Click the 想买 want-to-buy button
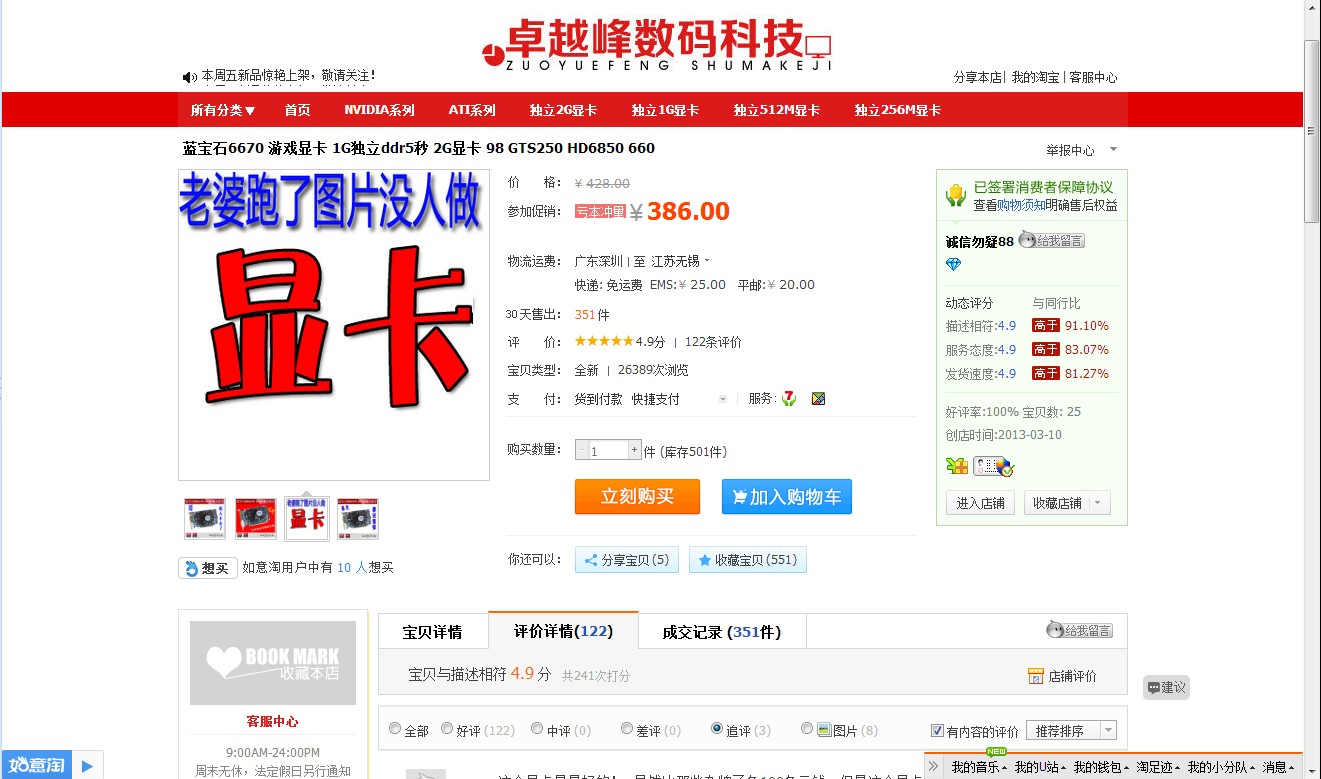The height and width of the screenshot is (779, 1321). click(208, 568)
